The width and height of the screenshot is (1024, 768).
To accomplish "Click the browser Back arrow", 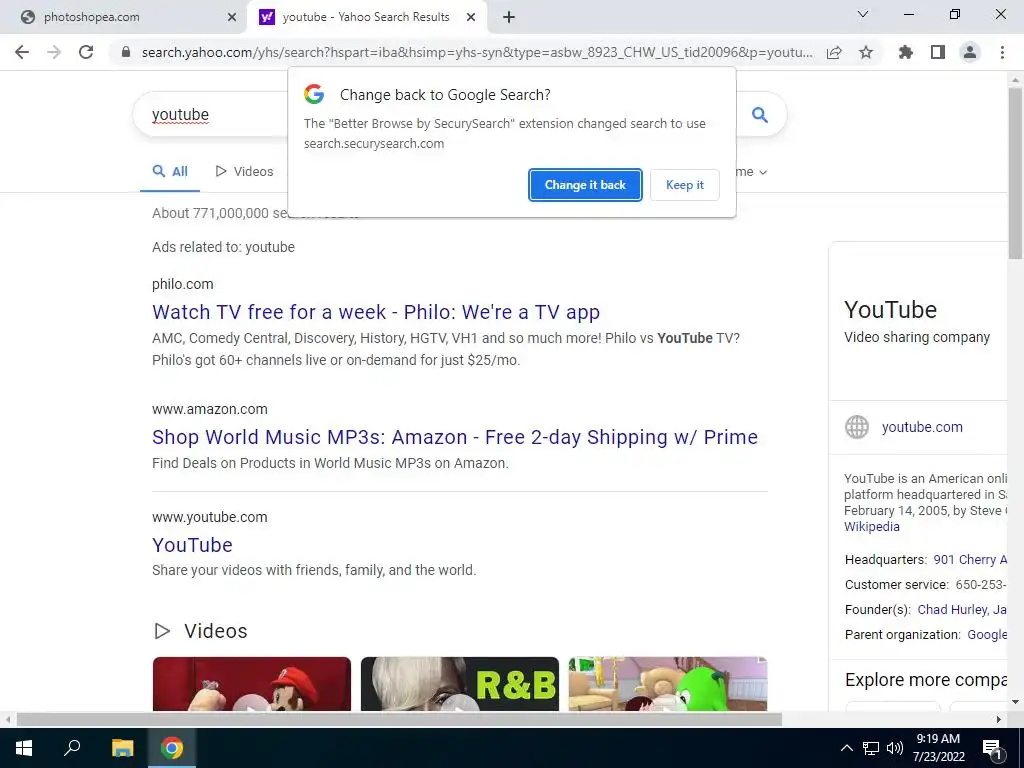I will pyautogui.click(x=22, y=52).
